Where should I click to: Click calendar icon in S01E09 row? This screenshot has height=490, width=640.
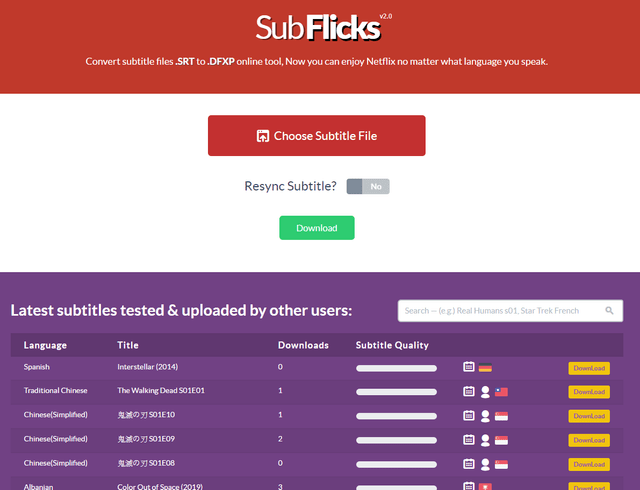(469, 439)
